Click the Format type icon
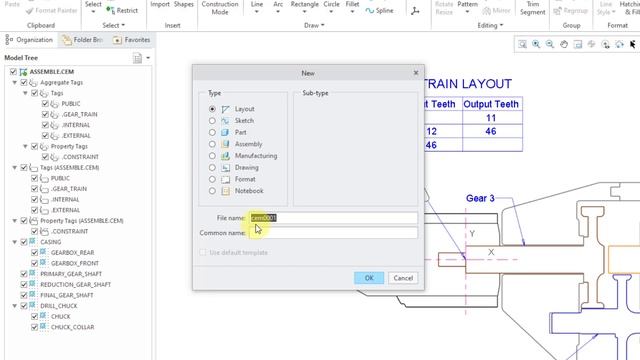The height and width of the screenshot is (360, 640). click(225, 179)
